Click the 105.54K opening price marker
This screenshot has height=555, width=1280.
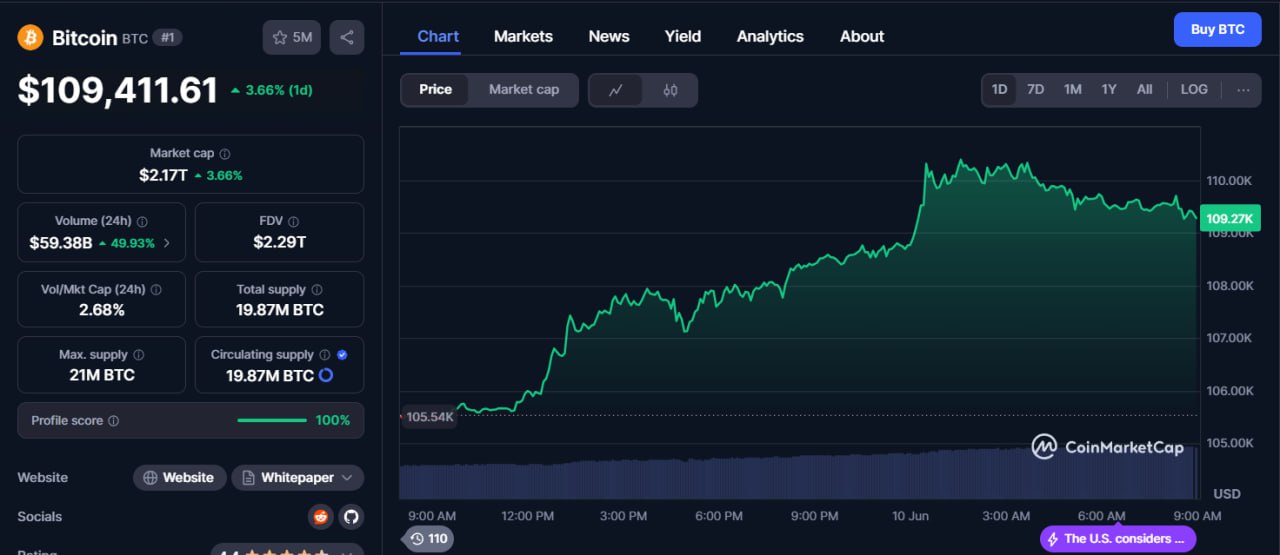(430, 416)
